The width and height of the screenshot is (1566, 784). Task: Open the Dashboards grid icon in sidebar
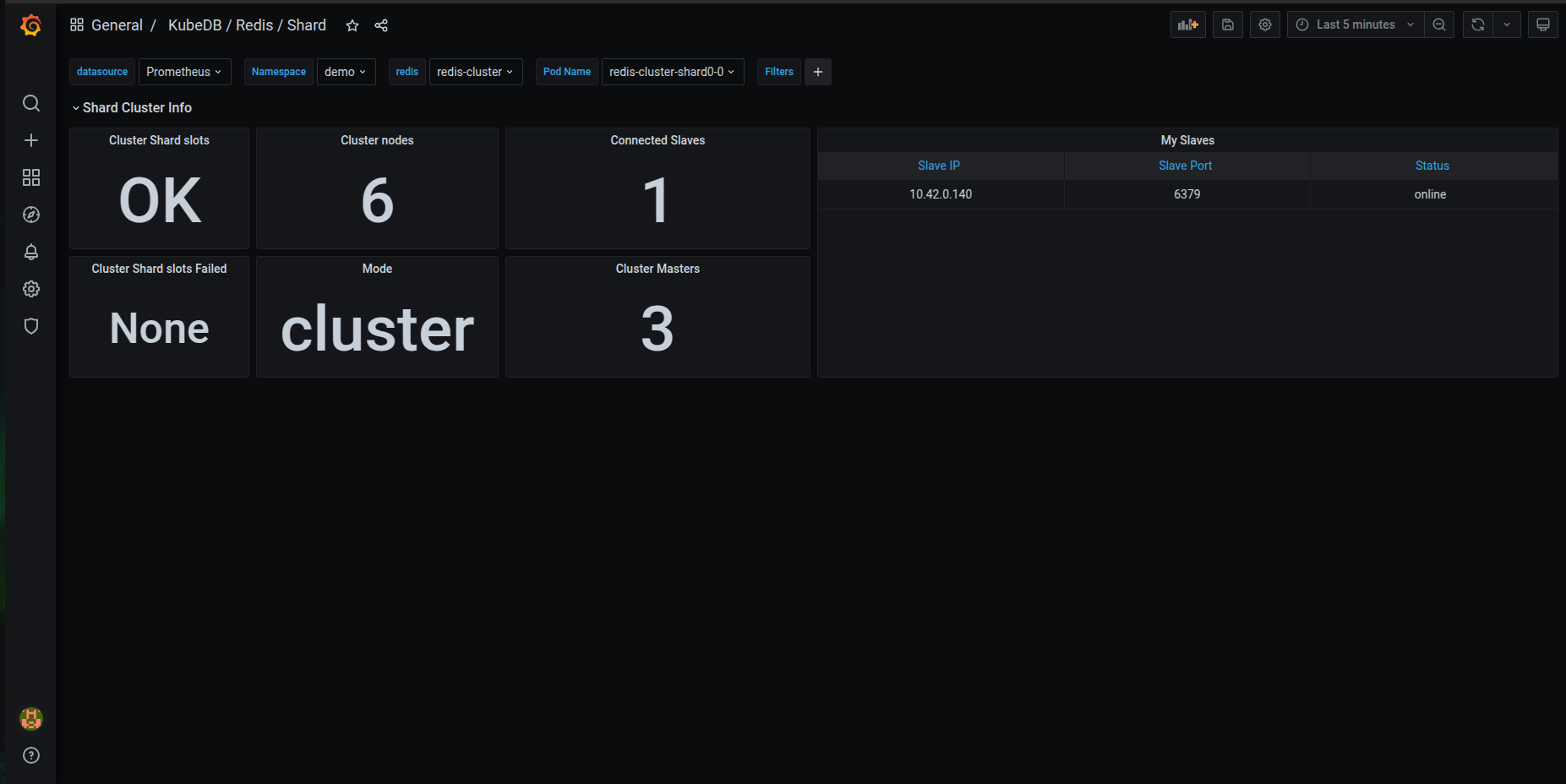(31, 177)
